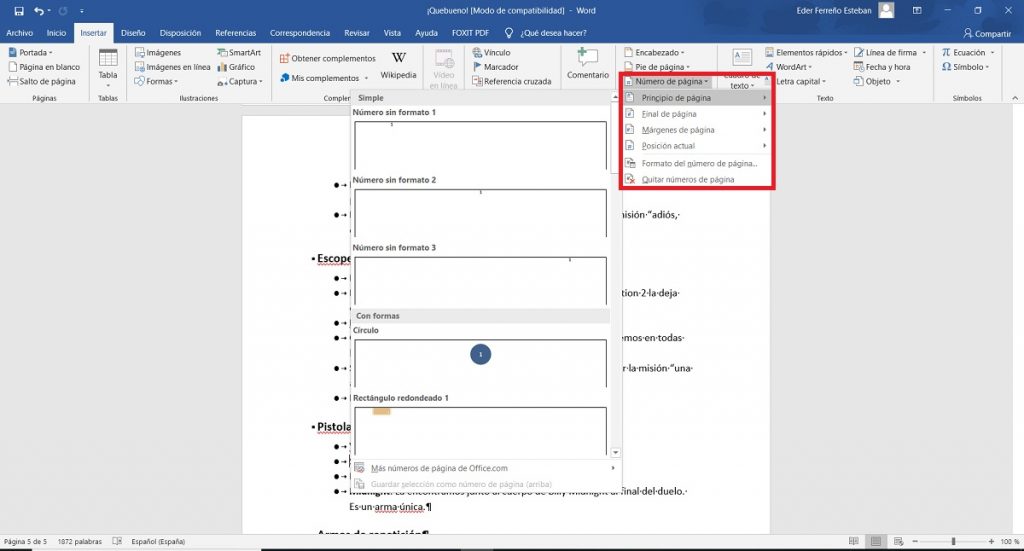Expand the Ecuación dropdown

[968, 52]
